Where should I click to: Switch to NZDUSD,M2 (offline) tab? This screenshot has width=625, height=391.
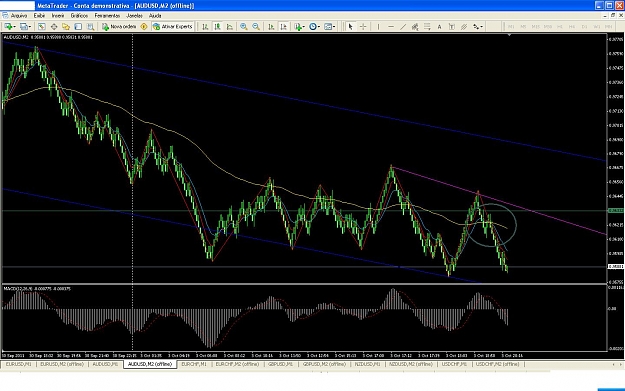(411, 364)
